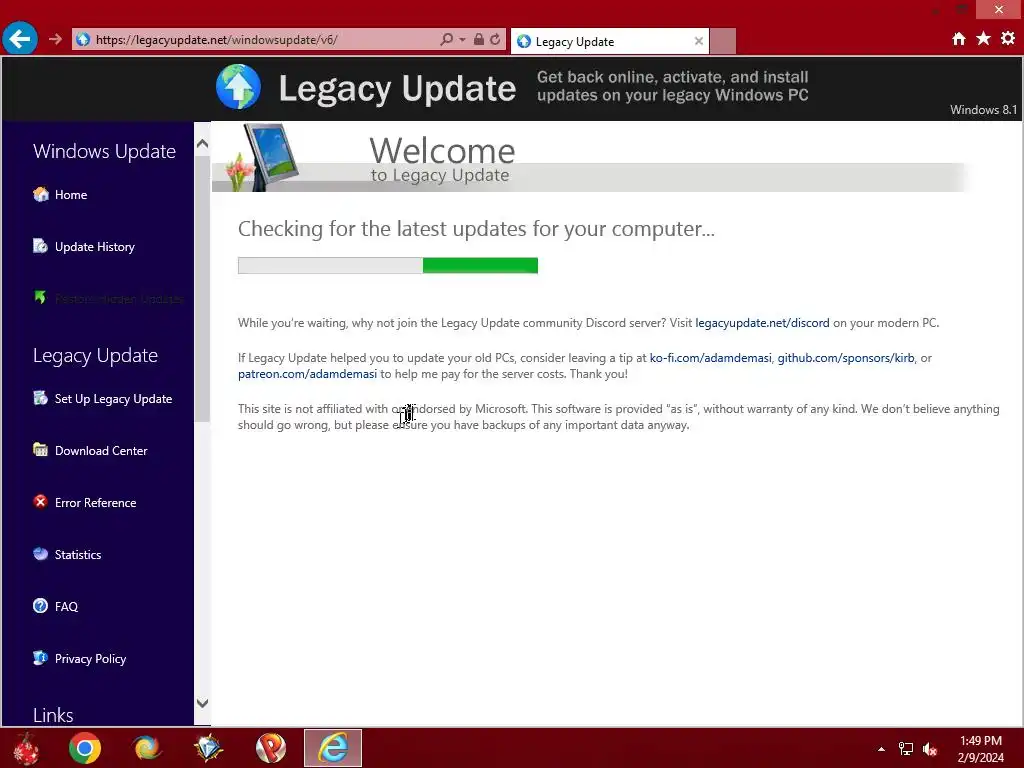Open the browser Home icon
The image size is (1024, 768).
pos(959,39)
